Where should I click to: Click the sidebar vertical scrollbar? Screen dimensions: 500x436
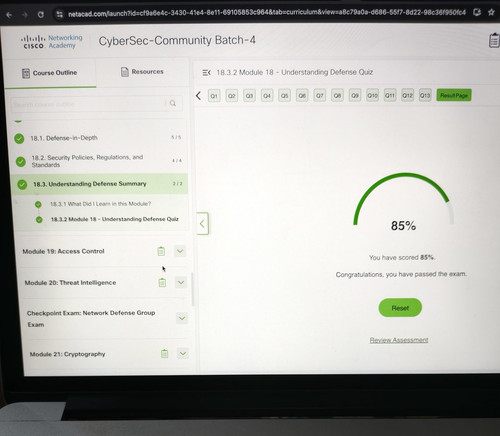192,289
